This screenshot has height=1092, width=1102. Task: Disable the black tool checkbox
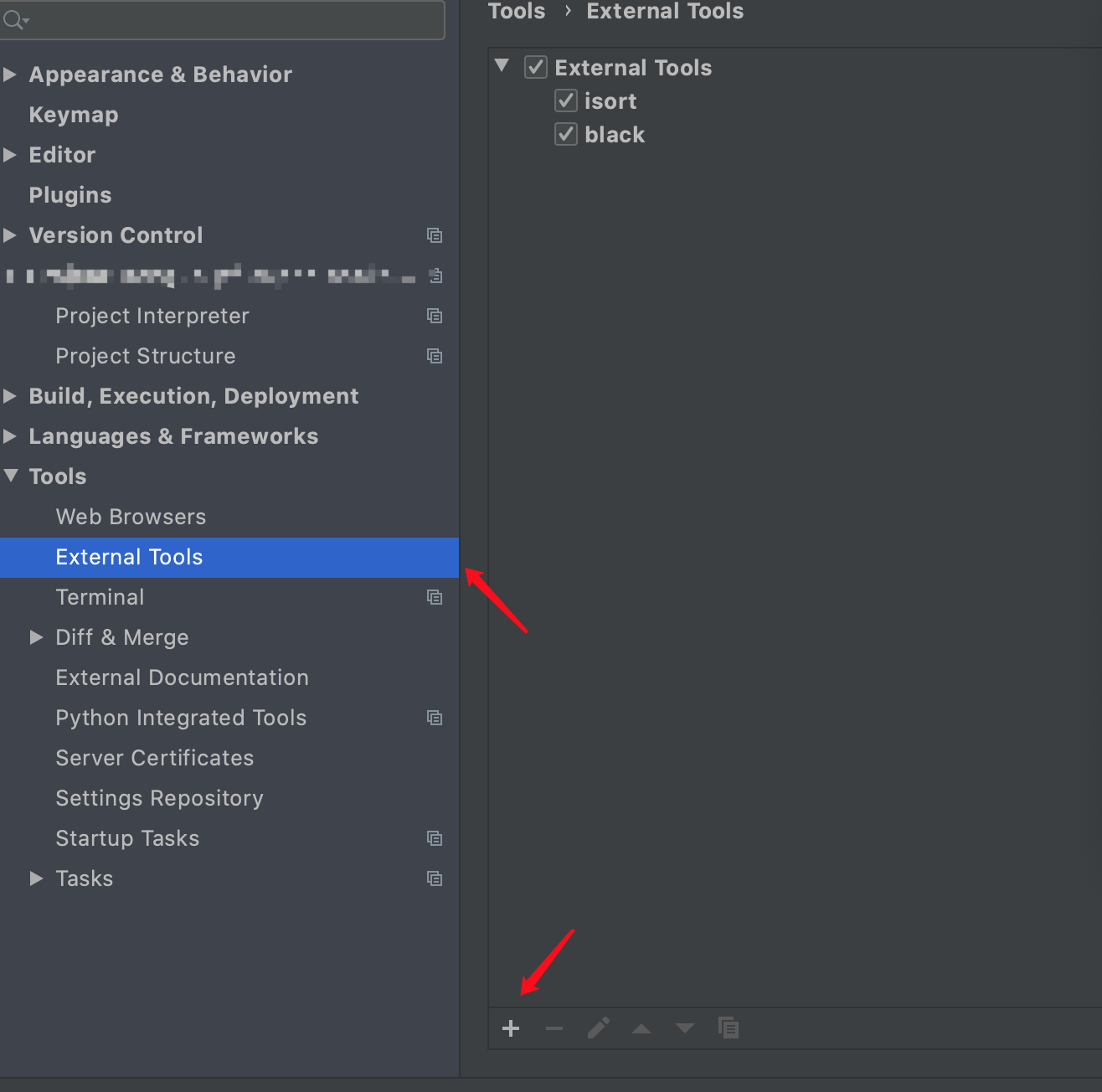point(565,133)
